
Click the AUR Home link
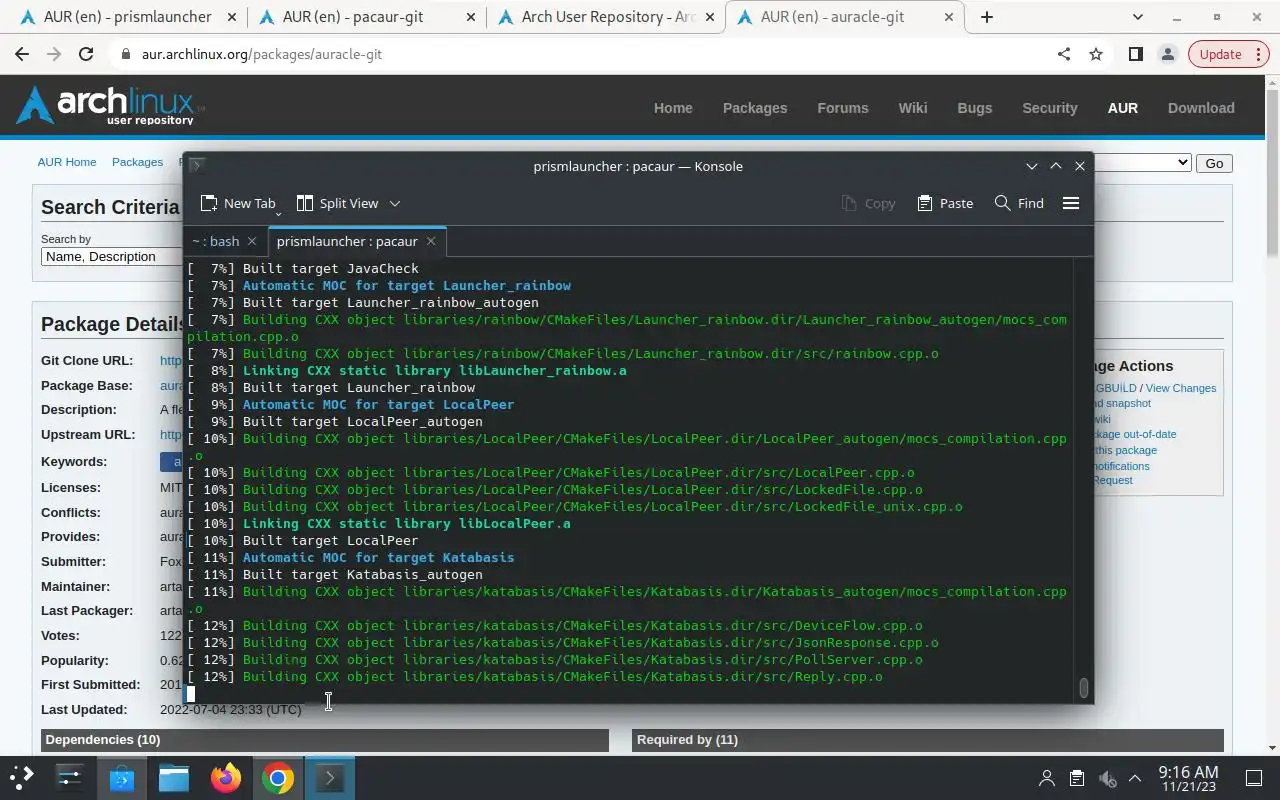[x=67, y=162]
